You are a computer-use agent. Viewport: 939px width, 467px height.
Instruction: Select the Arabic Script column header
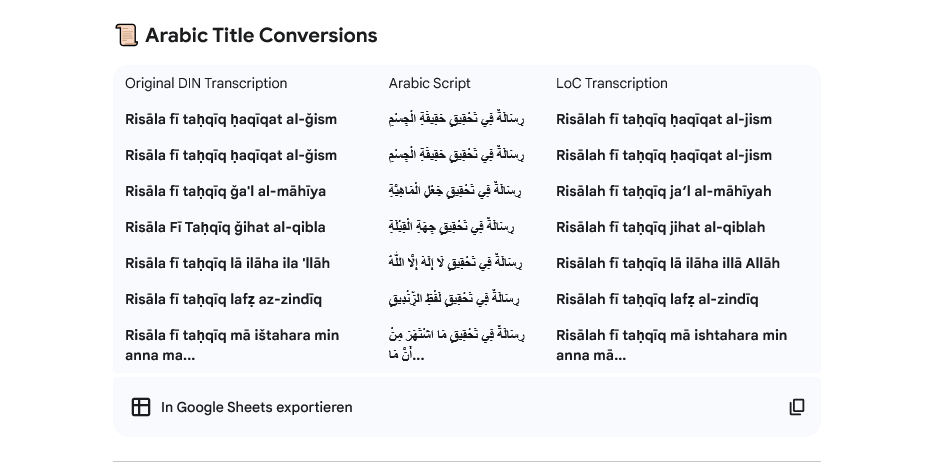429,84
